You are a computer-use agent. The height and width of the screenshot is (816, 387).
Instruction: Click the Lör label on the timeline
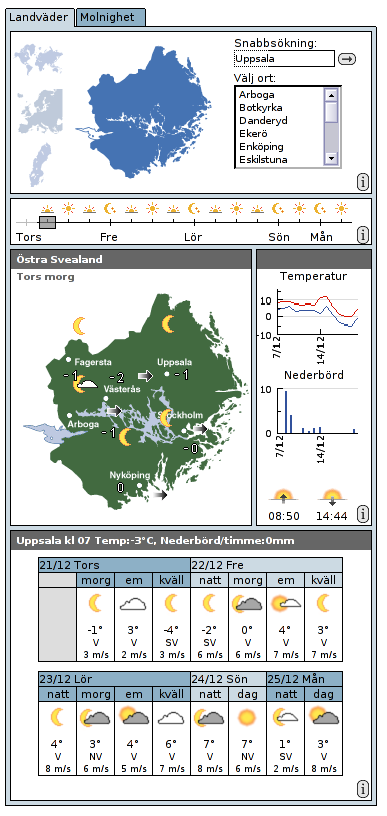coord(193,237)
